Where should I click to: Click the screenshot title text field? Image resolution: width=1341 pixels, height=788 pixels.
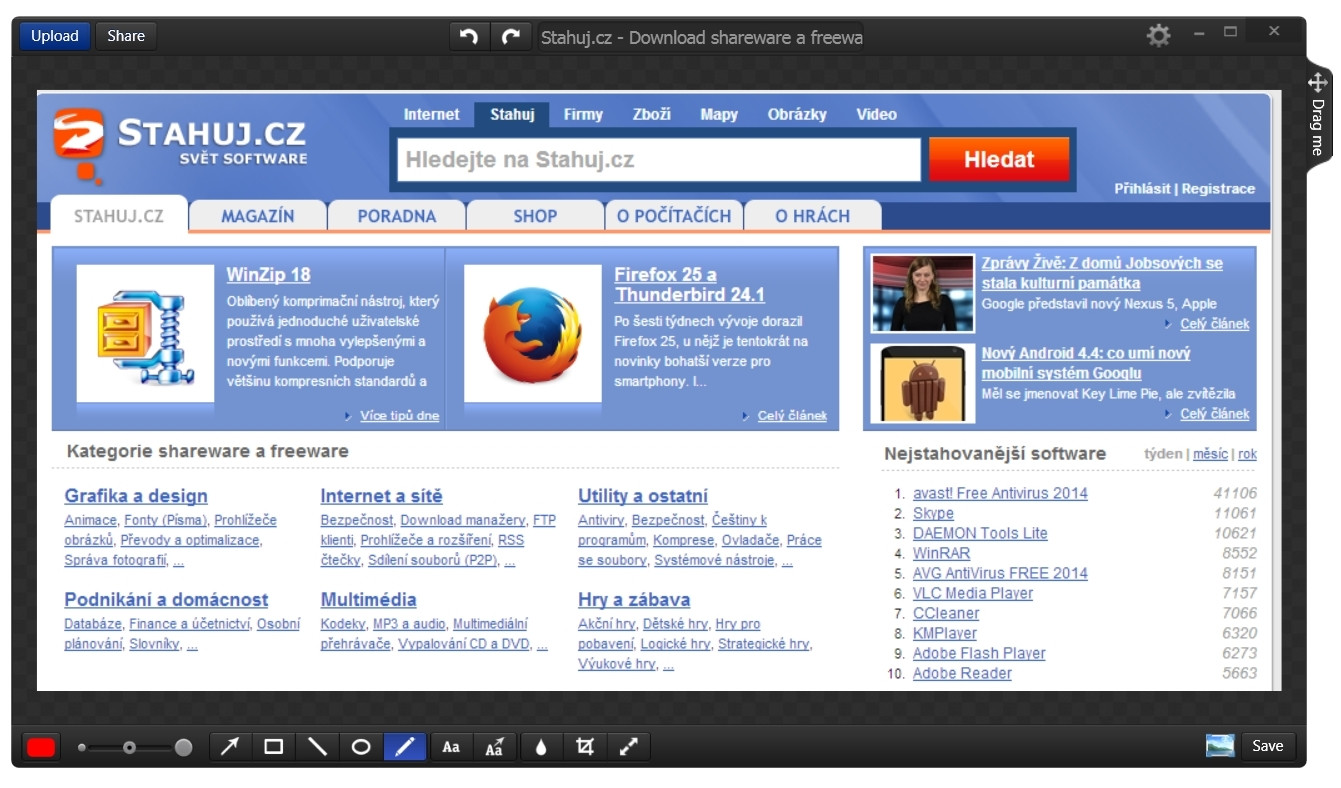tap(700, 37)
